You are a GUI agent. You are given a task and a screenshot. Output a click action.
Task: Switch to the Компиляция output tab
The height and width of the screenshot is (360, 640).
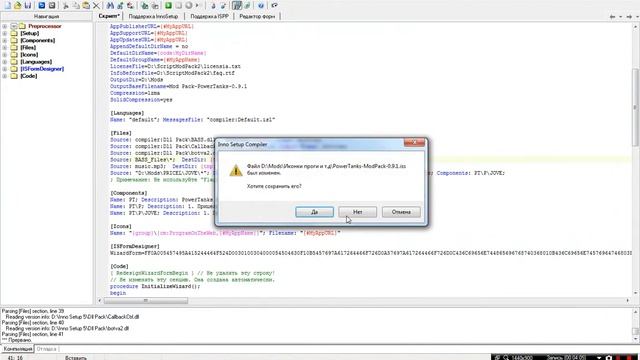[18, 349]
